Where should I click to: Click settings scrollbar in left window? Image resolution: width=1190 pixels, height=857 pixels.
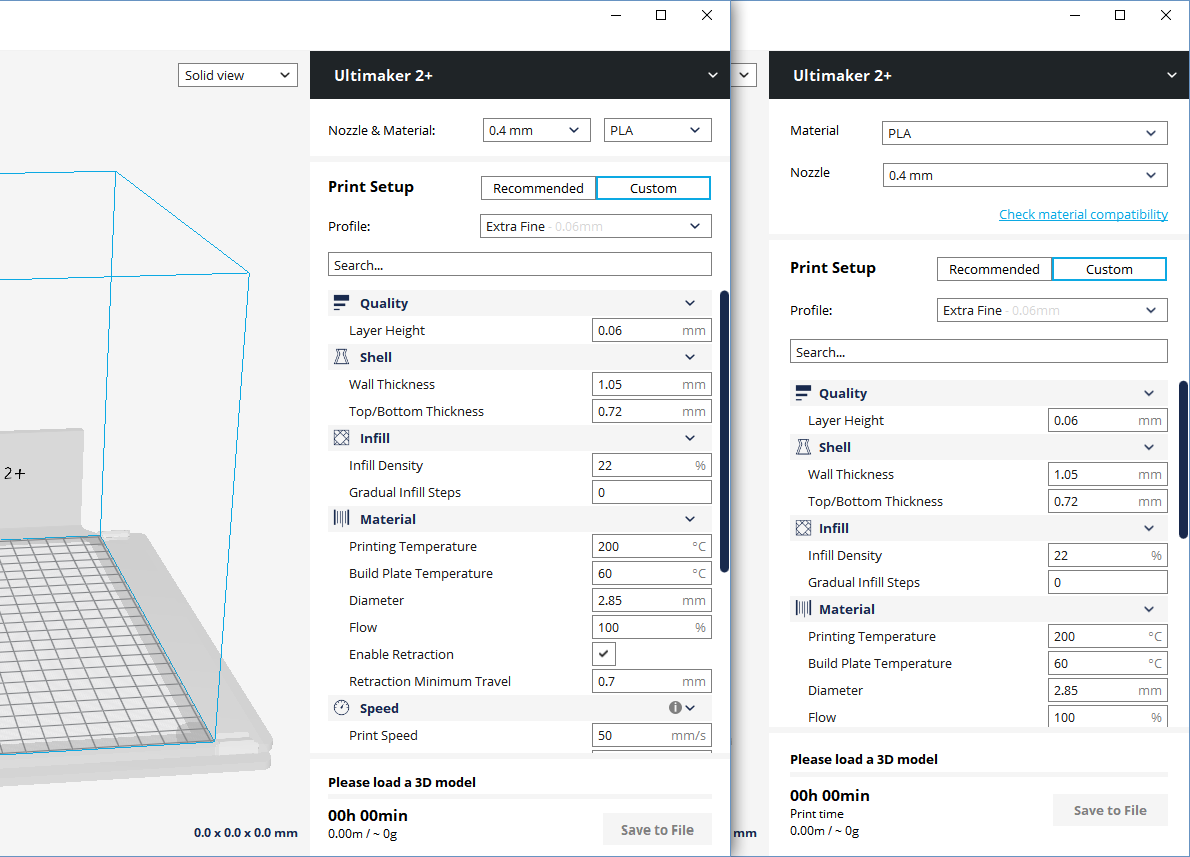point(724,431)
